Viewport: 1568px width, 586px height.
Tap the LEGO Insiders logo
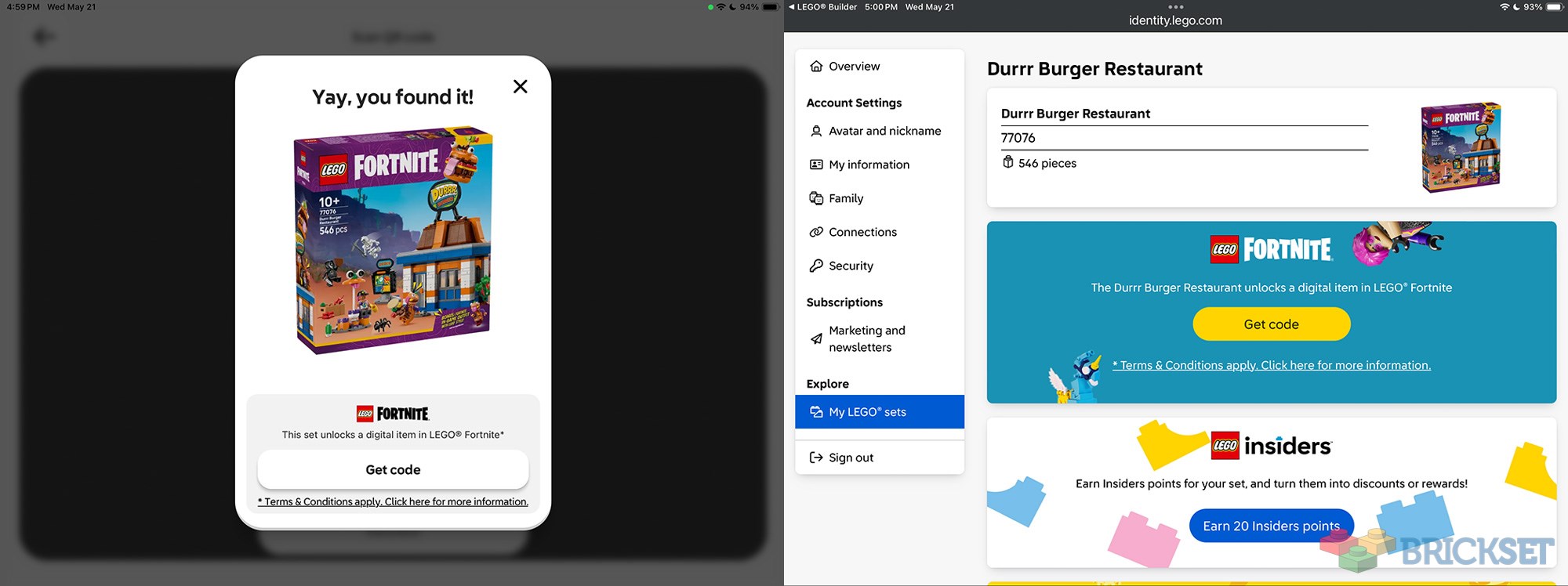[x=1271, y=446]
